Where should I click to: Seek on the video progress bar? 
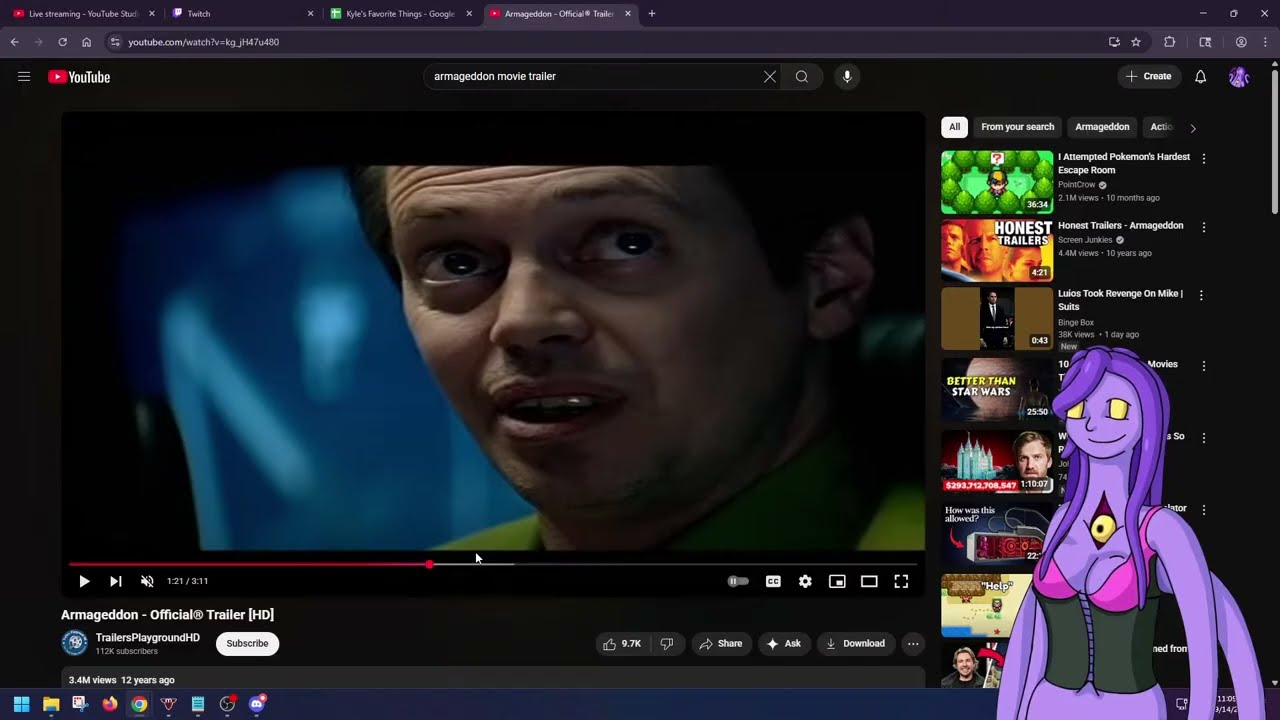pos(493,564)
